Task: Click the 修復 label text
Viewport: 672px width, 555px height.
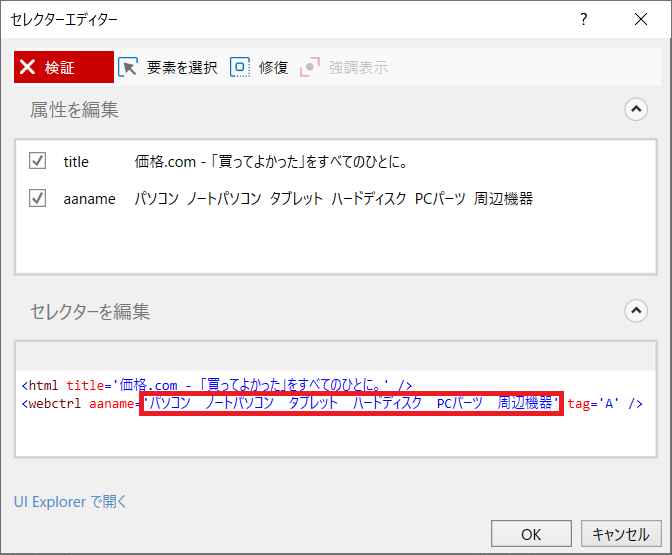Action: pyautogui.click(x=273, y=68)
